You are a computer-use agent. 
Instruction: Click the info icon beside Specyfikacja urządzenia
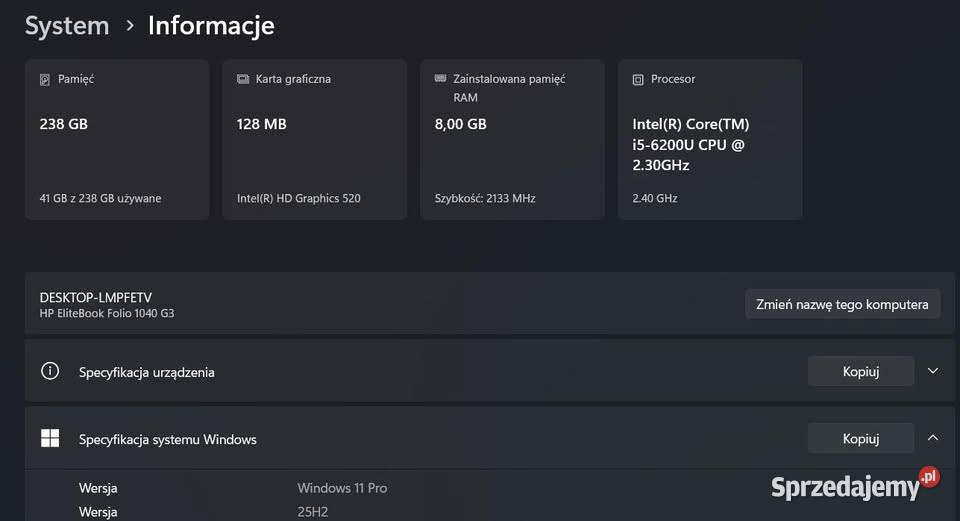[50, 371]
